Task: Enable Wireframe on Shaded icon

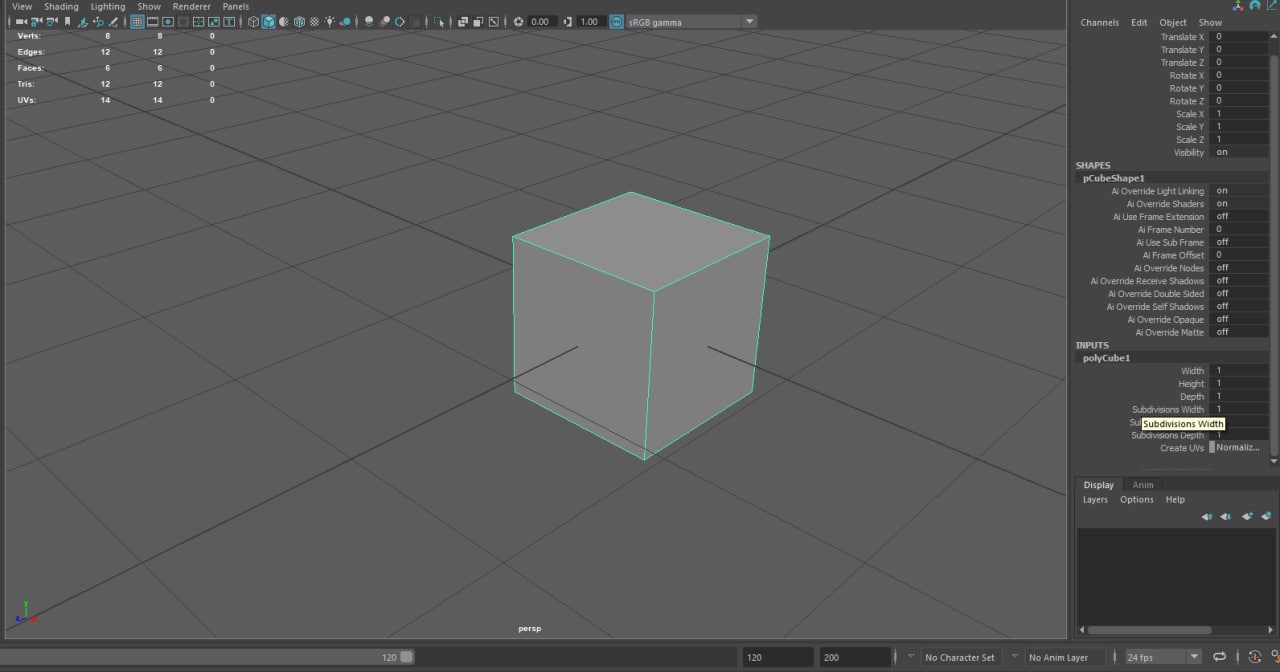Action: tap(299, 21)
